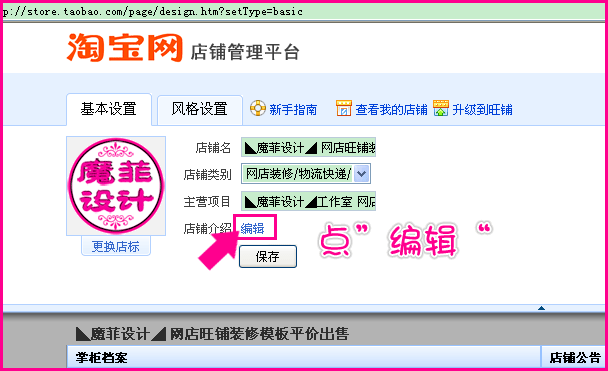Click the 魔菲设计 shop logo thumbnail

pos(116,186)
